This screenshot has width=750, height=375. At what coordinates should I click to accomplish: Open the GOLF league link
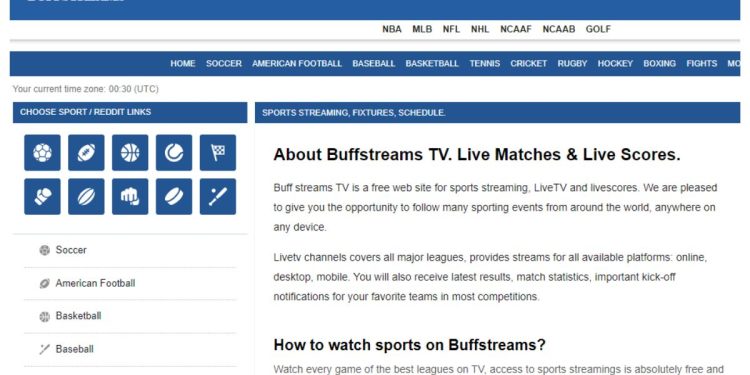pos(598,29)
